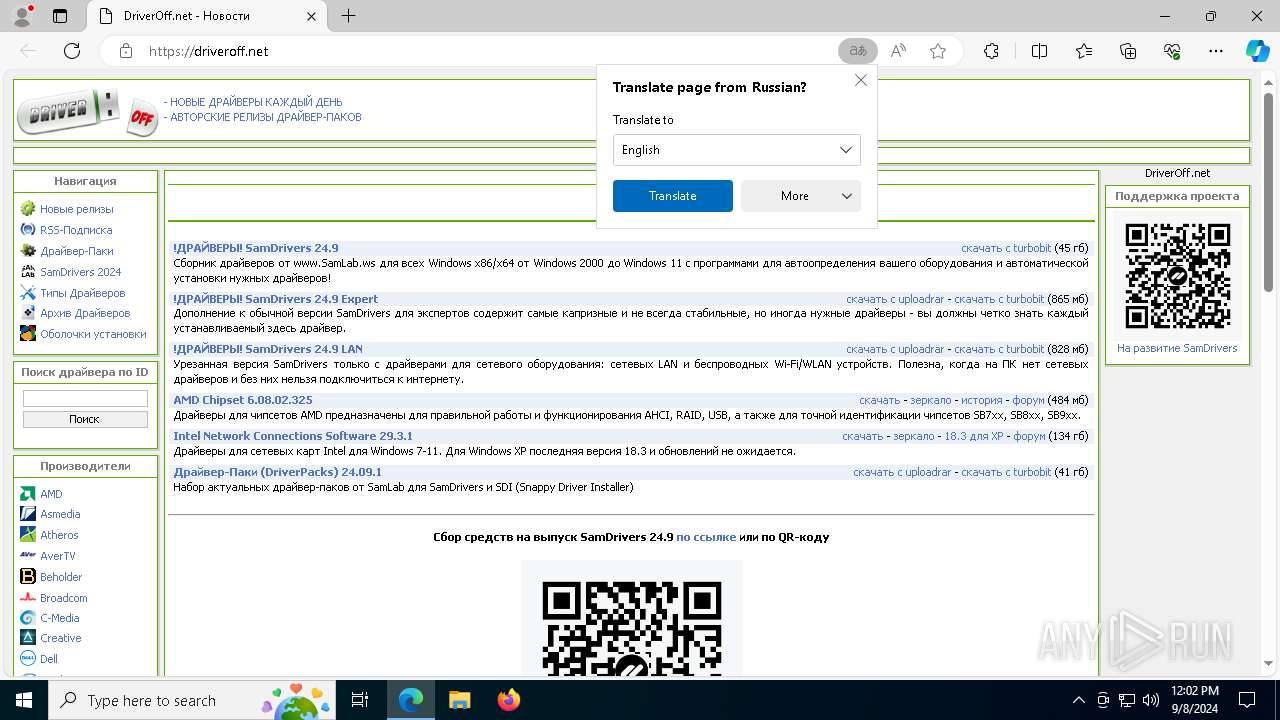Click the Windows taskbar search box
Viewport: 1280px width, 720px height.
[x=194, y=700]
